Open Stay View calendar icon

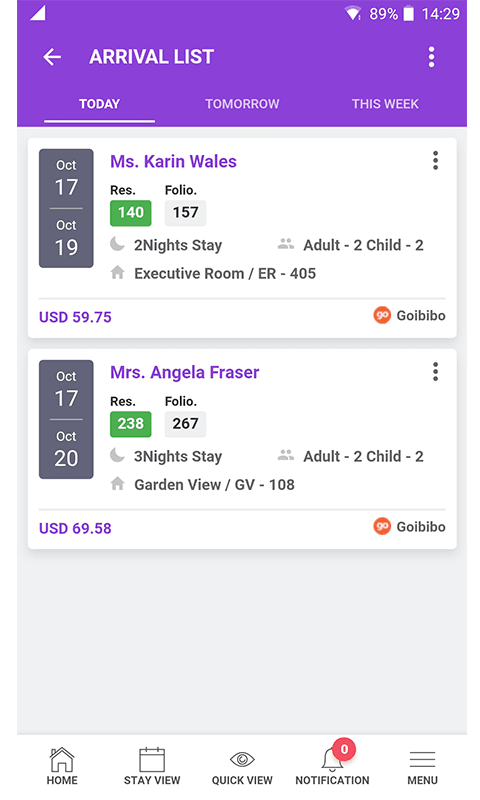point(152,760)
